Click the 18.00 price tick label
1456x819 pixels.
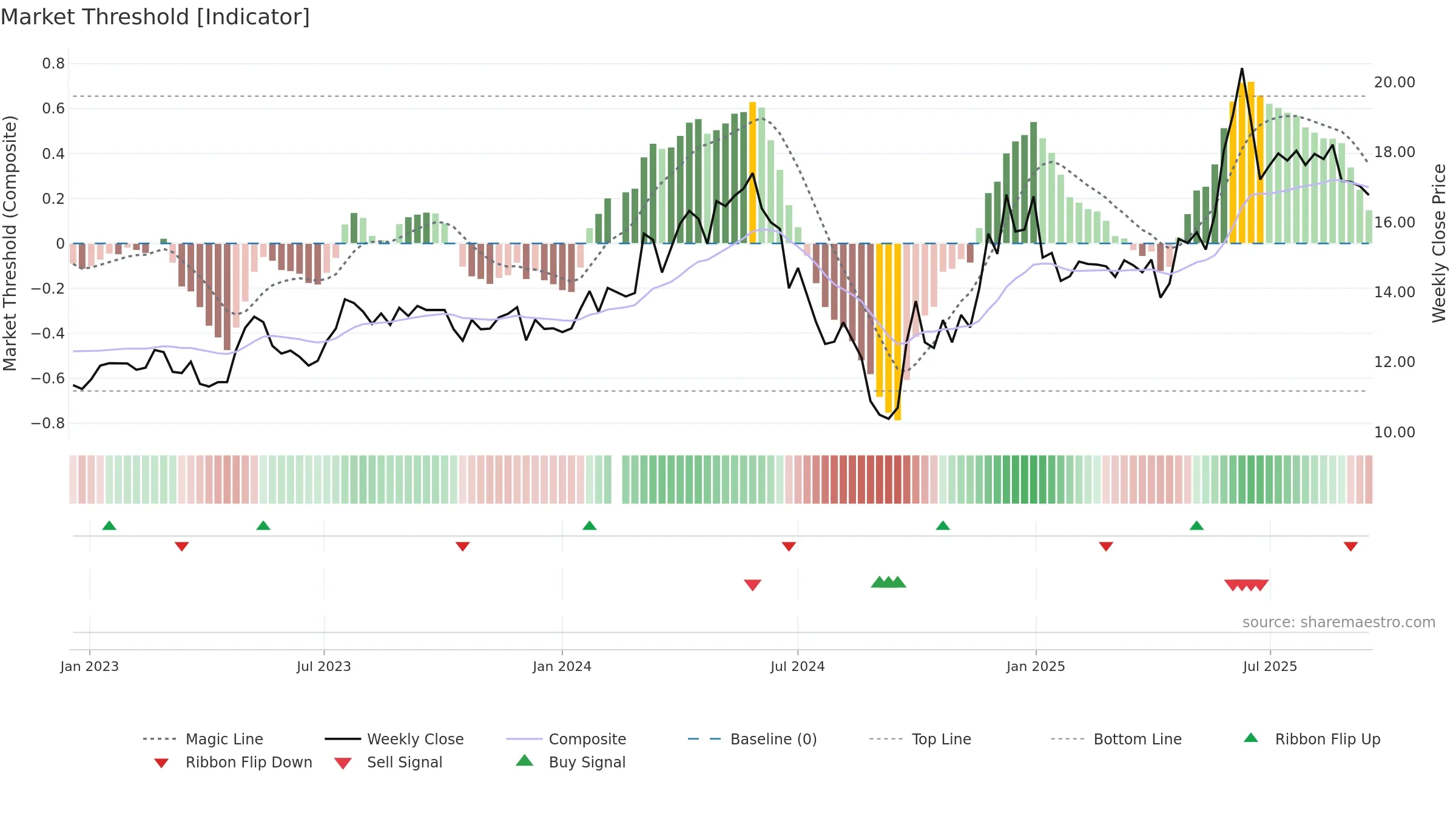click(1395, 152)
